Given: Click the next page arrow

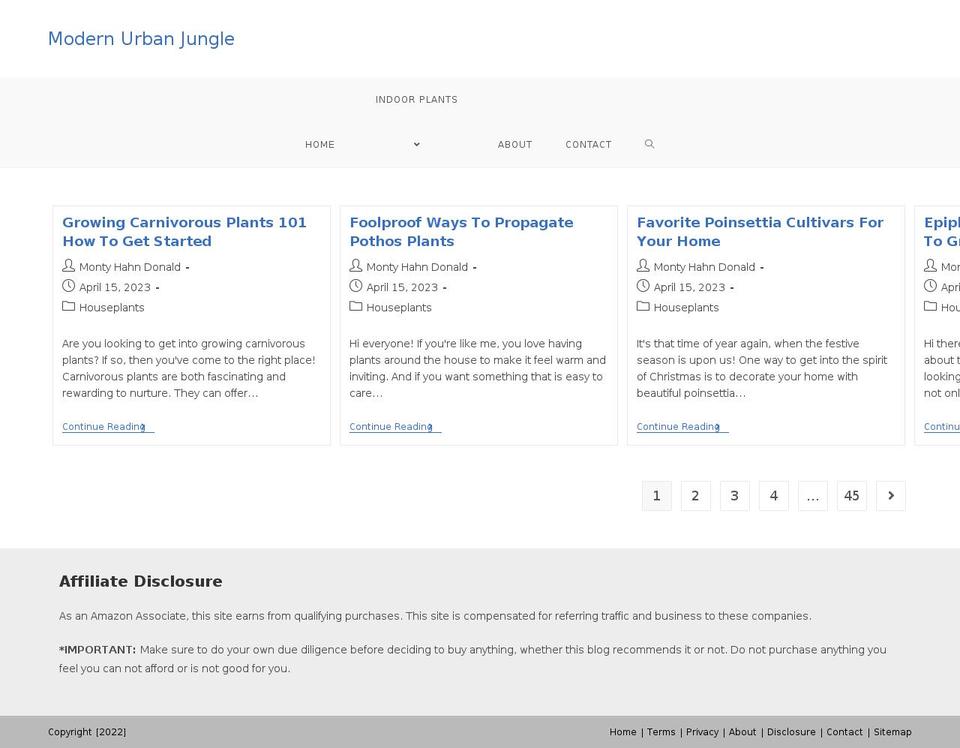Looking at the screenshot, I should 891,496.
